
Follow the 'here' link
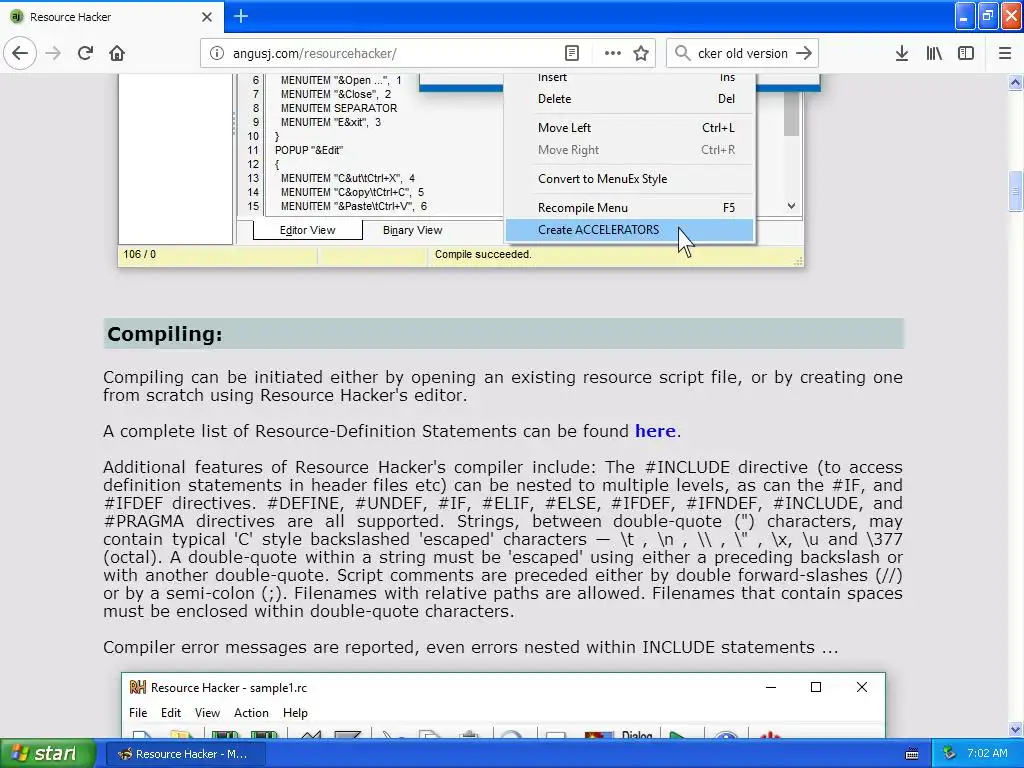[655, 431]
